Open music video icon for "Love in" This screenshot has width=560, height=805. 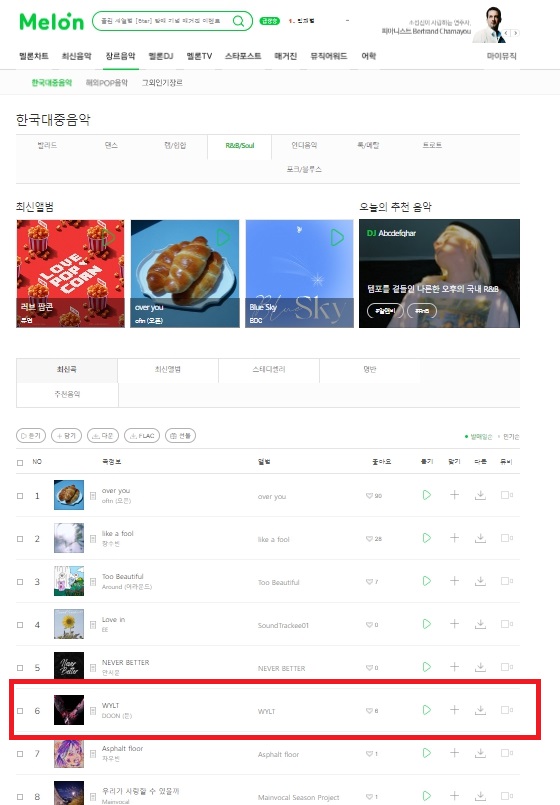click(x=507, y=624)
